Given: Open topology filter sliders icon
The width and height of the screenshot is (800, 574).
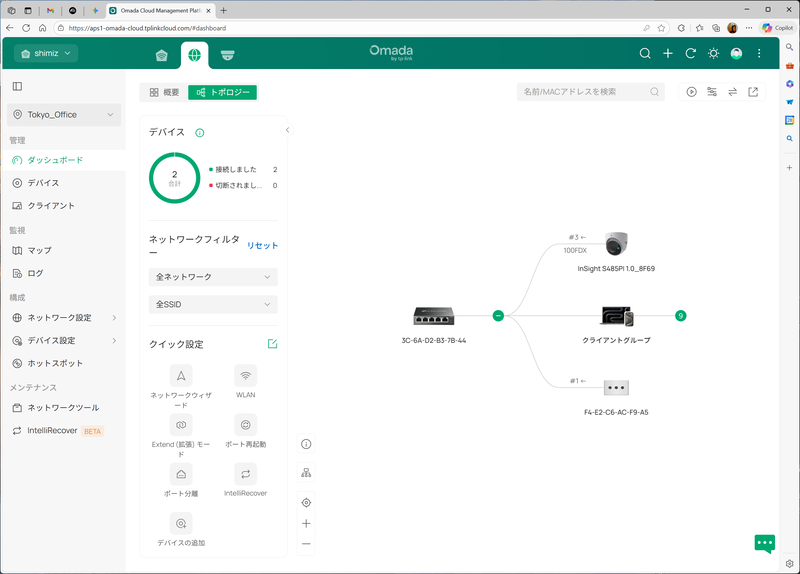Looking at the screenshot, I should 712,92.
